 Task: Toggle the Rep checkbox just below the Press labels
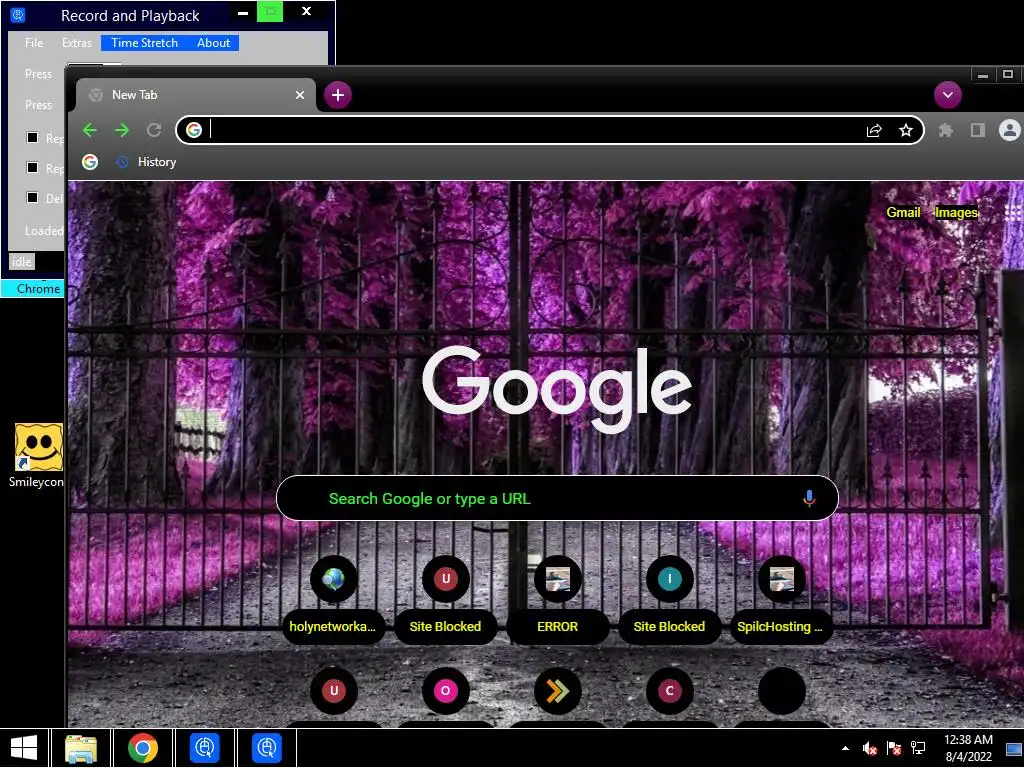coord(32,137)
